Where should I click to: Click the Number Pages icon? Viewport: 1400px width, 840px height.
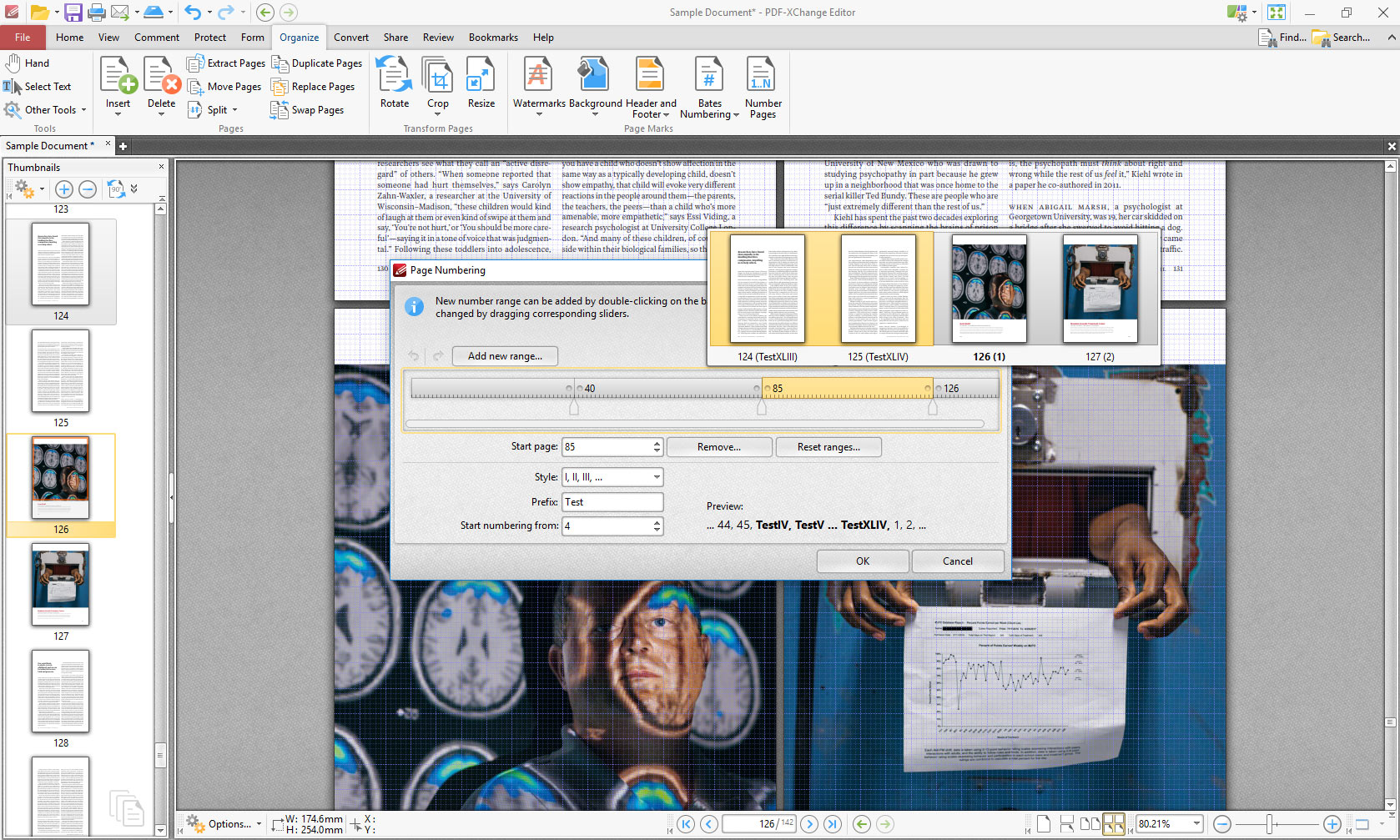point(763,75)
